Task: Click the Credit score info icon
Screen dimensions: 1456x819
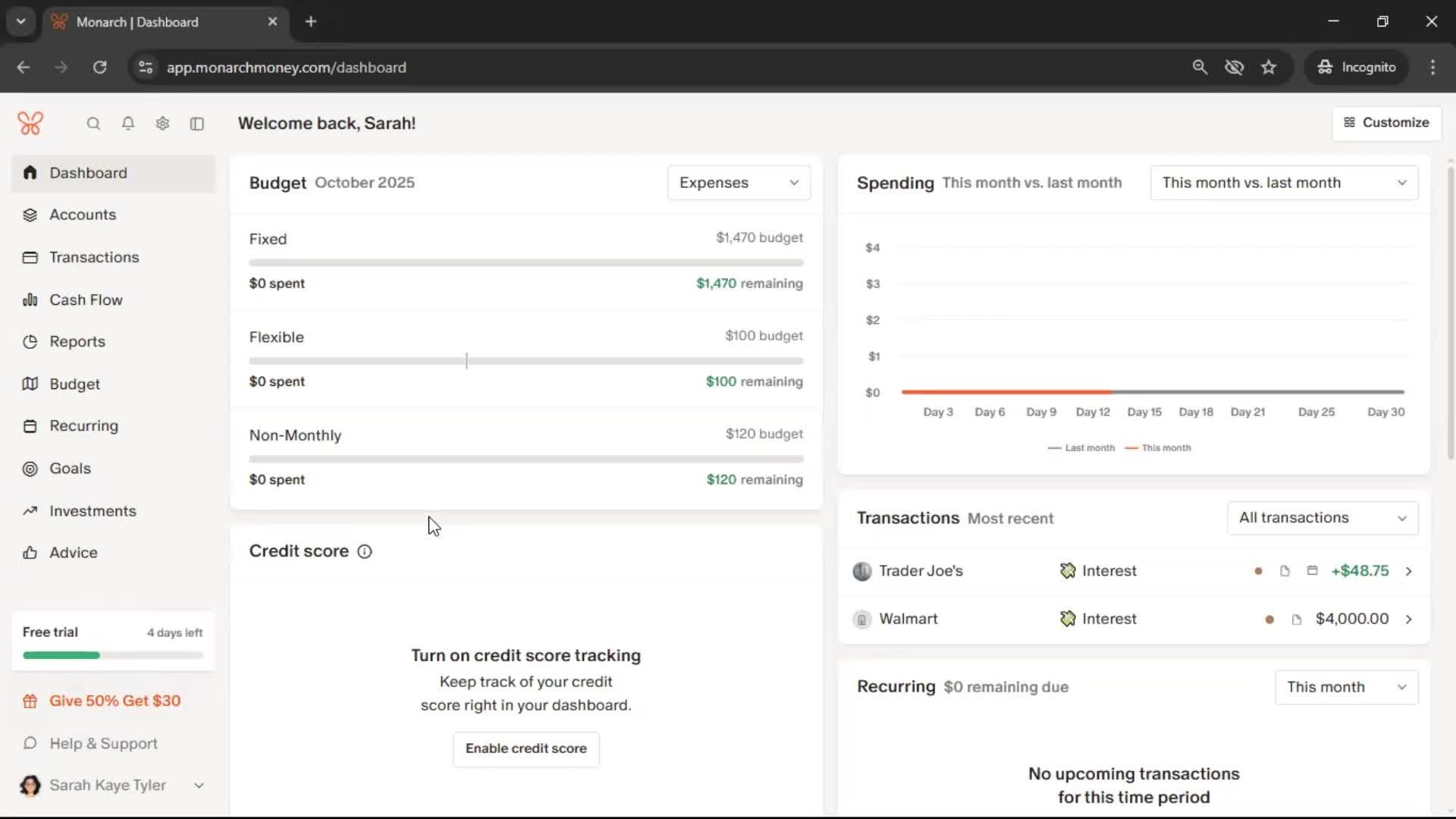Action: click(365, 551)
